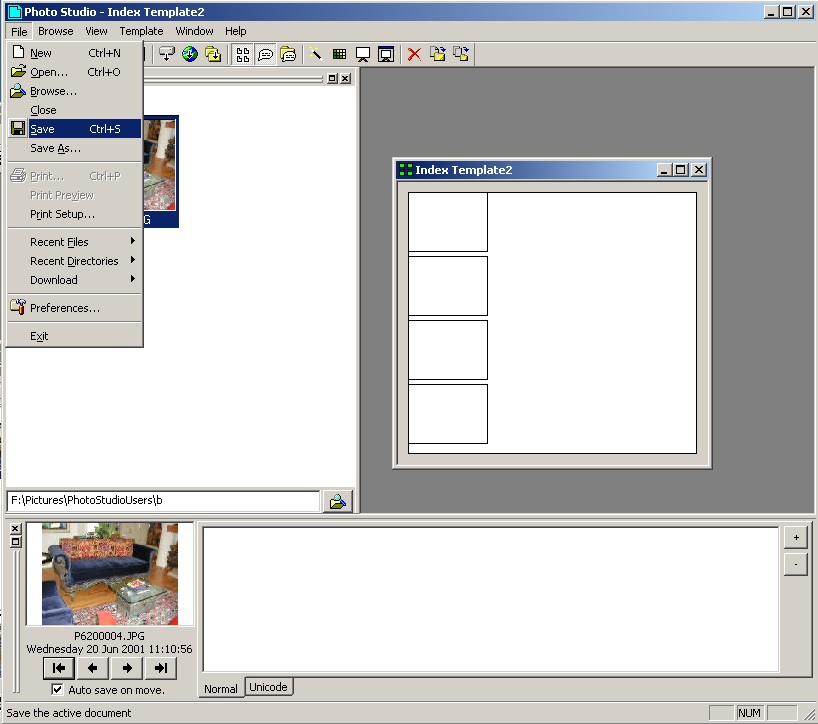
Task: Select Close in the File menu
Action: (75, 110)
